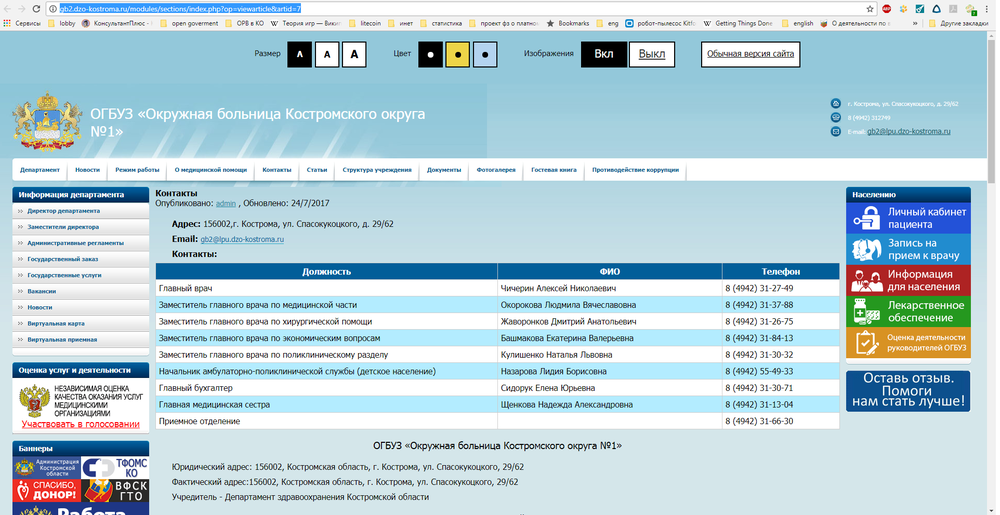Open Администрация Костромской области banner
Viewport: 1000px width, 515px height.
[x=47, y=468]
